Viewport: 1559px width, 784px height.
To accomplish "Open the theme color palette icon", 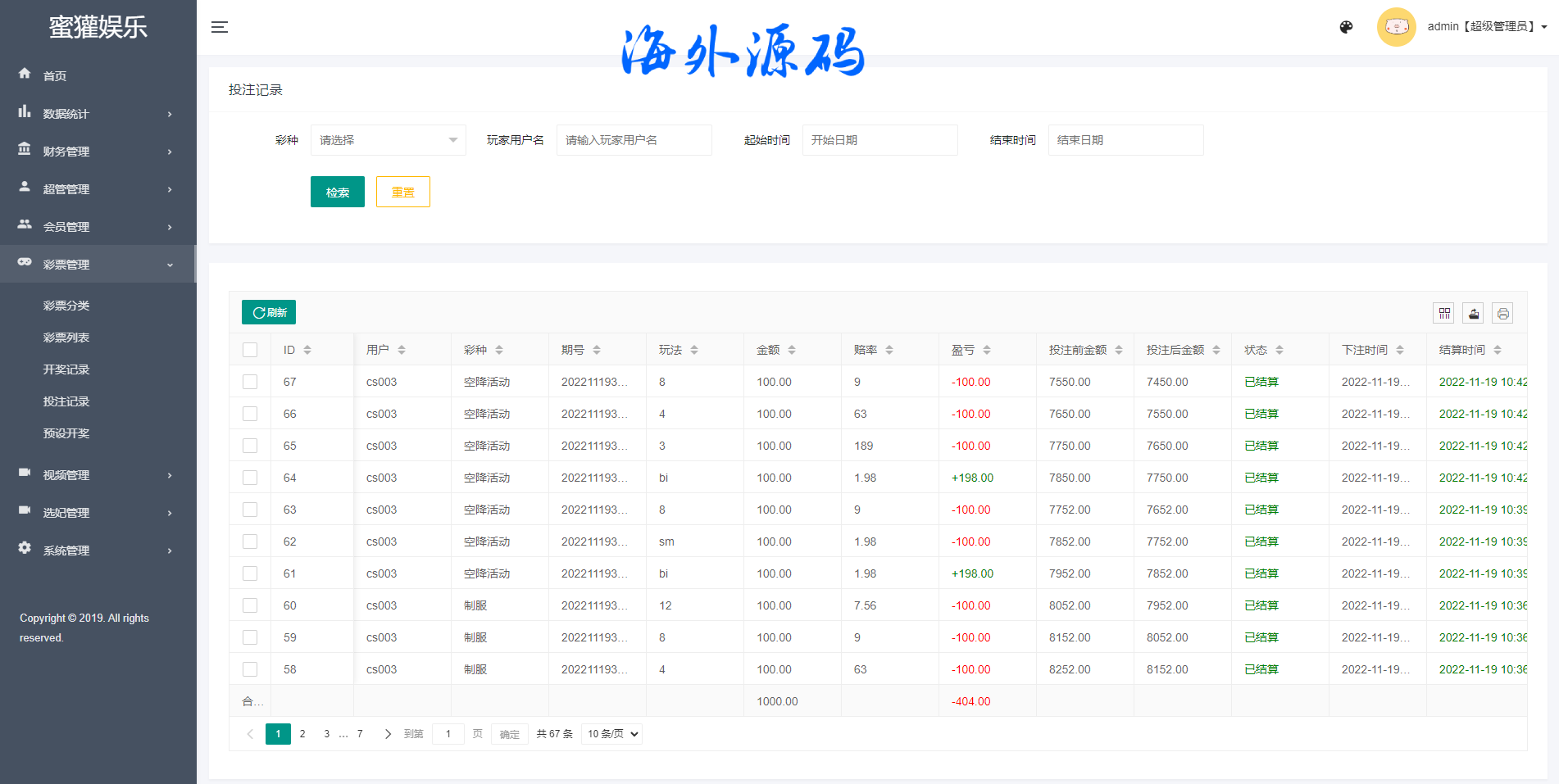I will 1346,27.
